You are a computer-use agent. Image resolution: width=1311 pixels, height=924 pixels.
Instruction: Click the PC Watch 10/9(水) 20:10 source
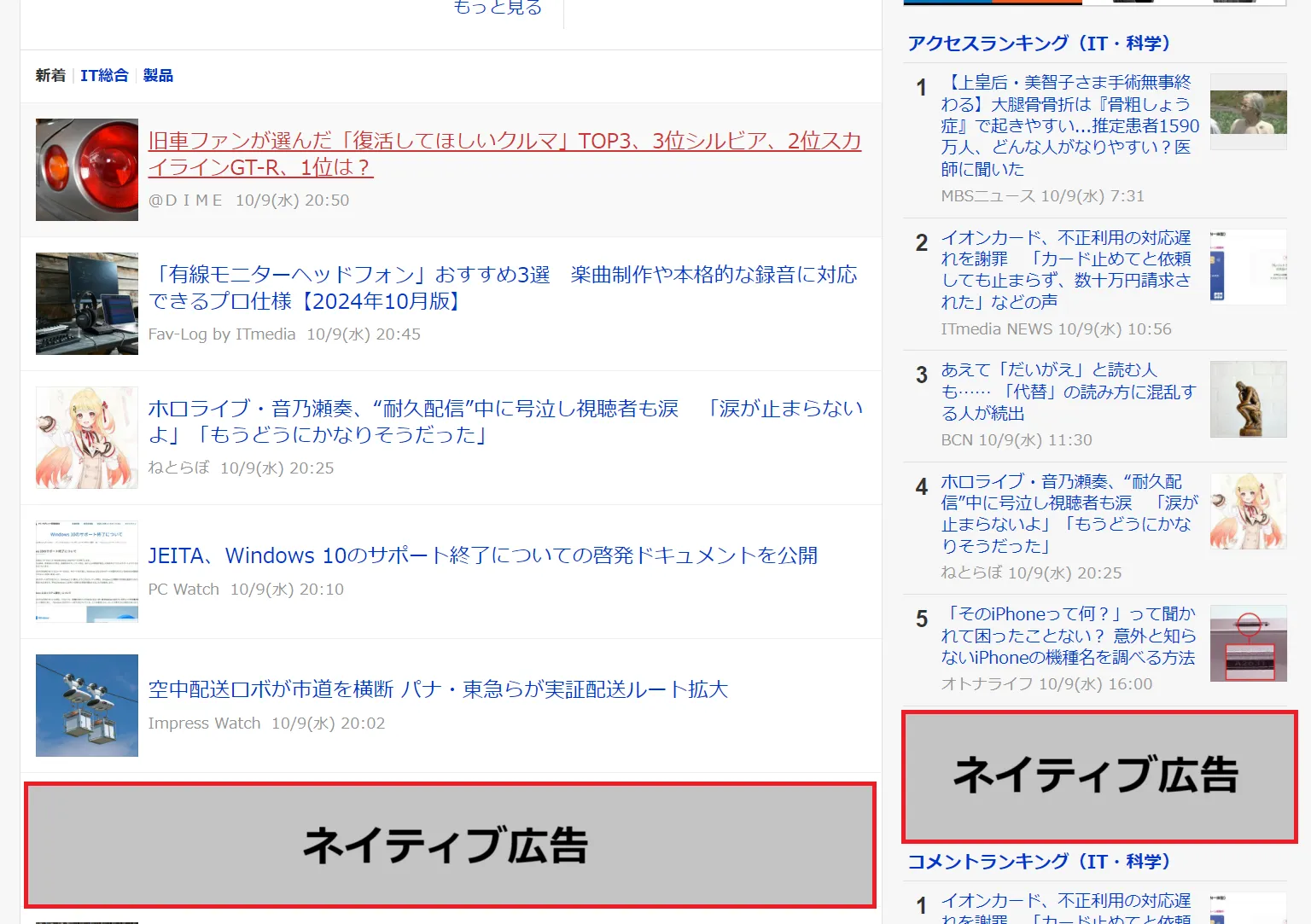pyautogui.click(x=246, y=590)
